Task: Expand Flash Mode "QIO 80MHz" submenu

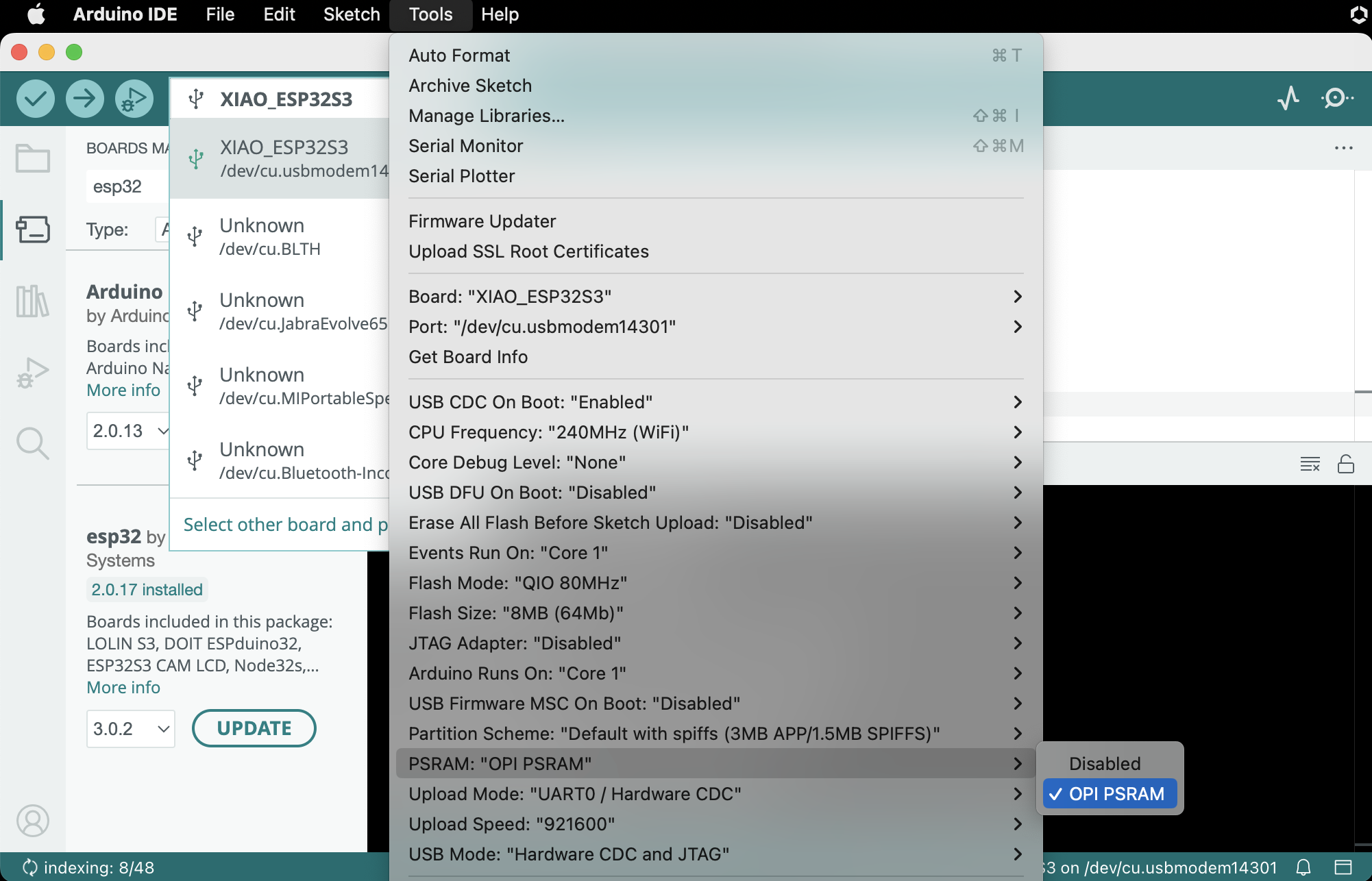Action: (x=716, y=583)
